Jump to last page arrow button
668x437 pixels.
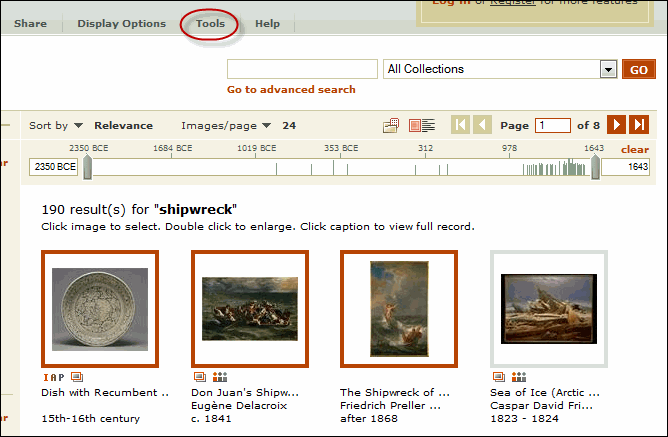coord(639,125)
